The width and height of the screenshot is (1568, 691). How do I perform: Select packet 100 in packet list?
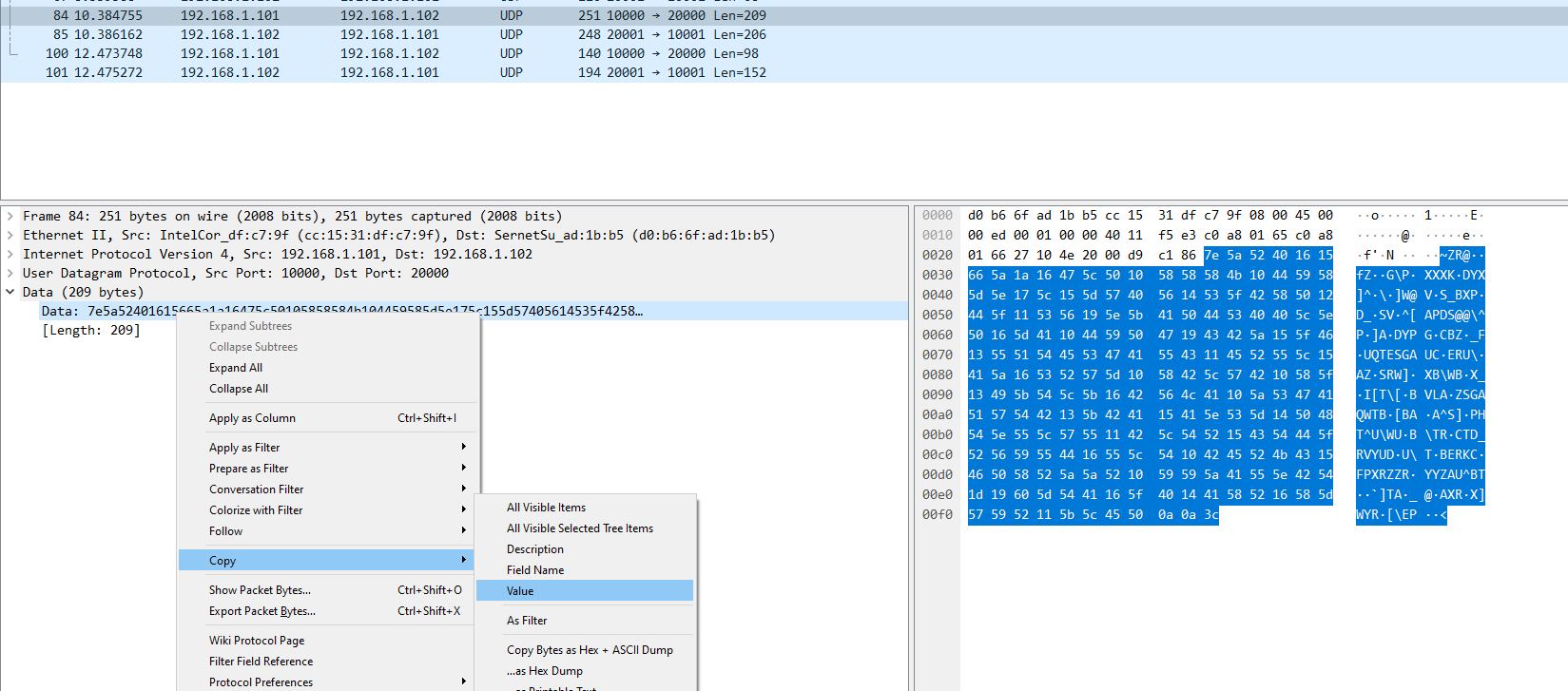[x=784, y=53]
